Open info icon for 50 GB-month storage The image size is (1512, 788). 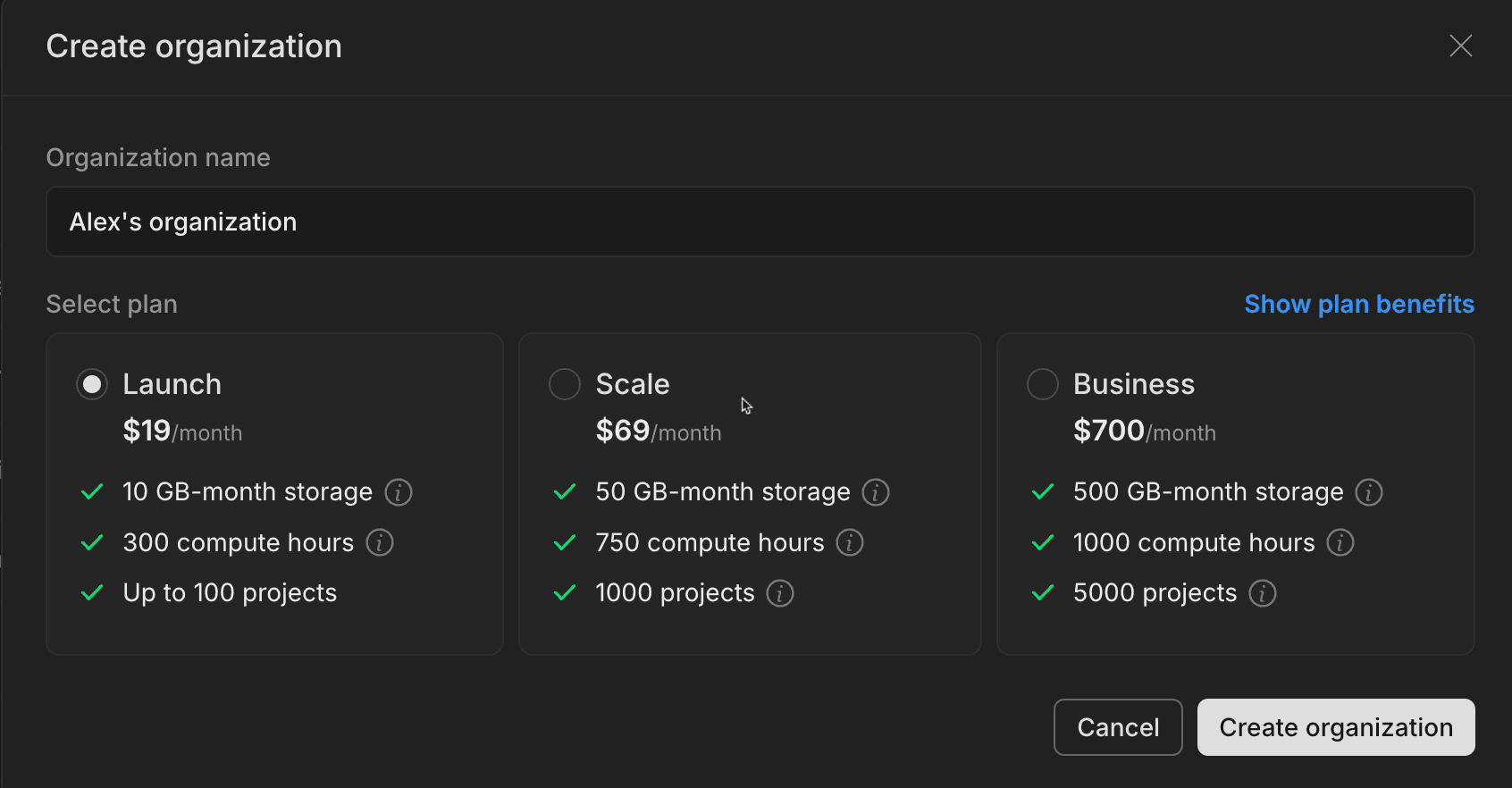click(x=876, y=492)
